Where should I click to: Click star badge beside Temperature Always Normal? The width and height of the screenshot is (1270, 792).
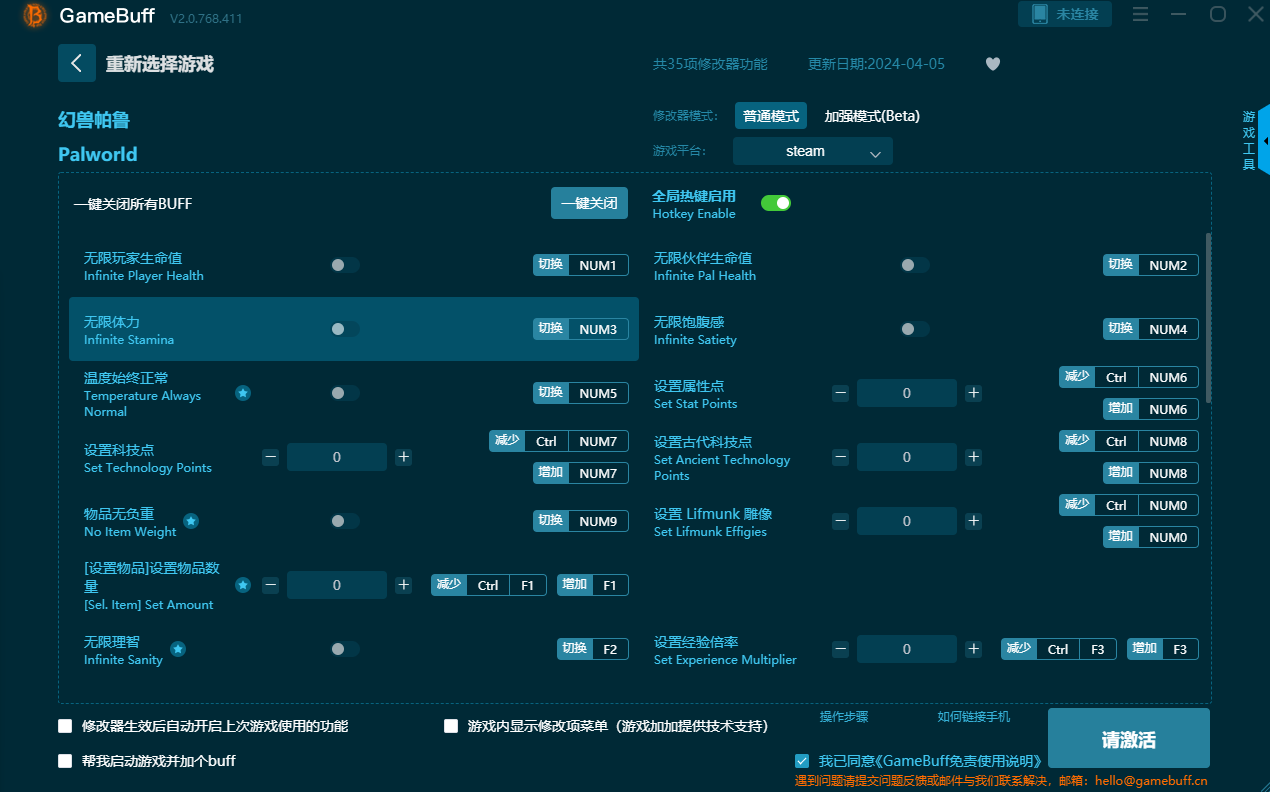(x=243, y=393)
